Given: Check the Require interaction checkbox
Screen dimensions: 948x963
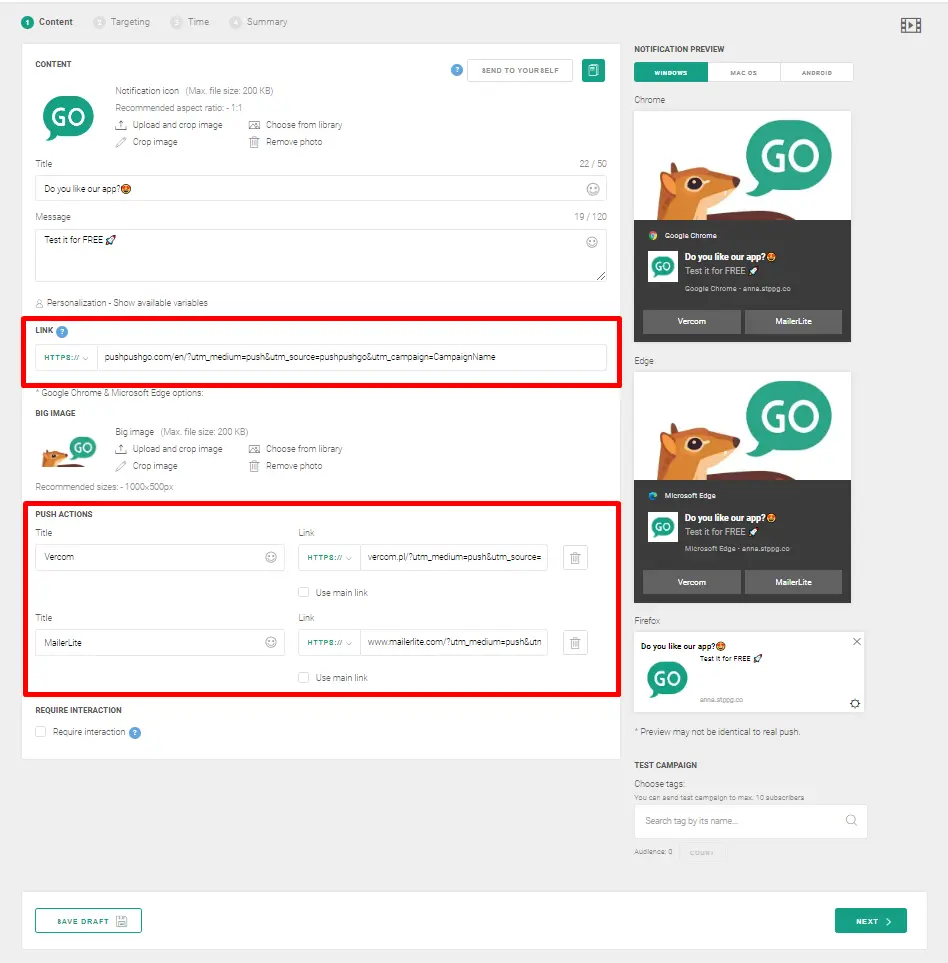Looking at the screenshot, I should click(41, 732).
